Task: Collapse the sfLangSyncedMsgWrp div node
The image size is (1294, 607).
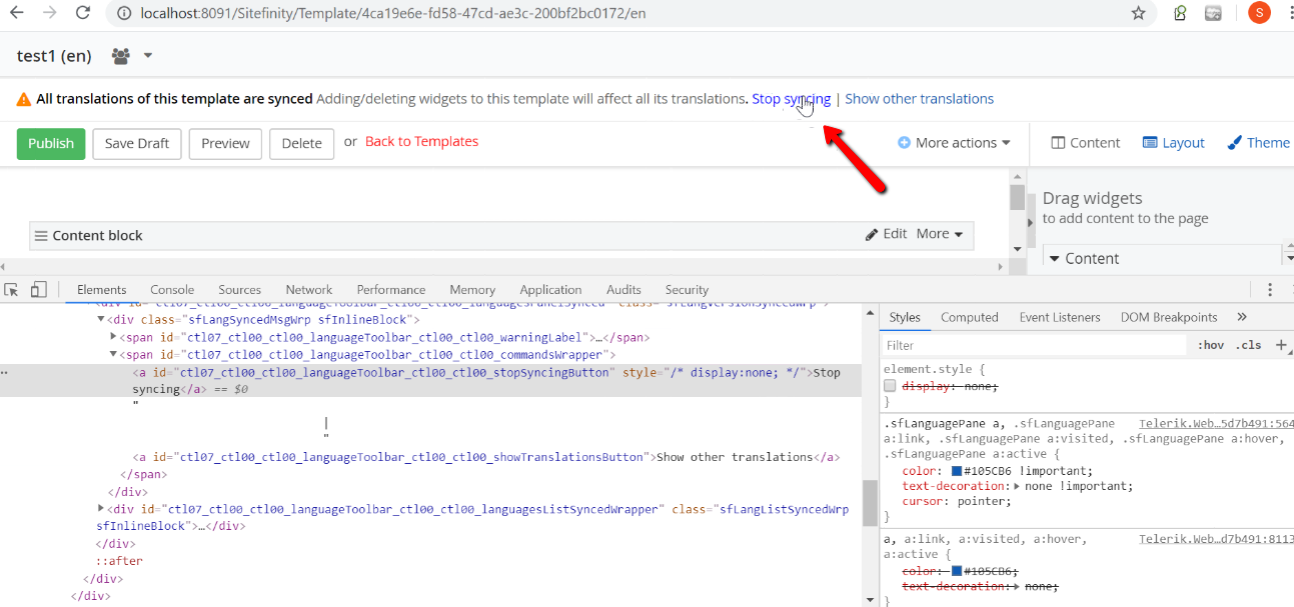Action: (101, 320)
